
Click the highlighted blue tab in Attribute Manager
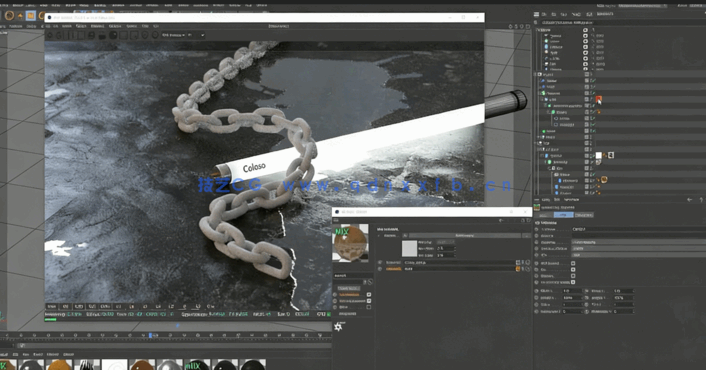point(563,215)
